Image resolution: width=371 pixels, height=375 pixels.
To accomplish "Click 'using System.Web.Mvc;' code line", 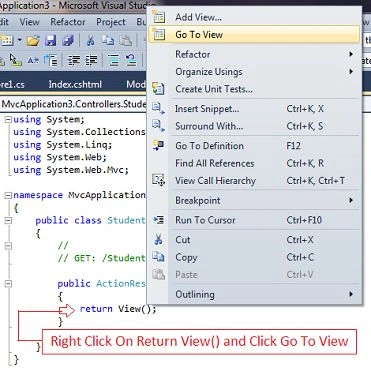I will click(x=71, y=170).
